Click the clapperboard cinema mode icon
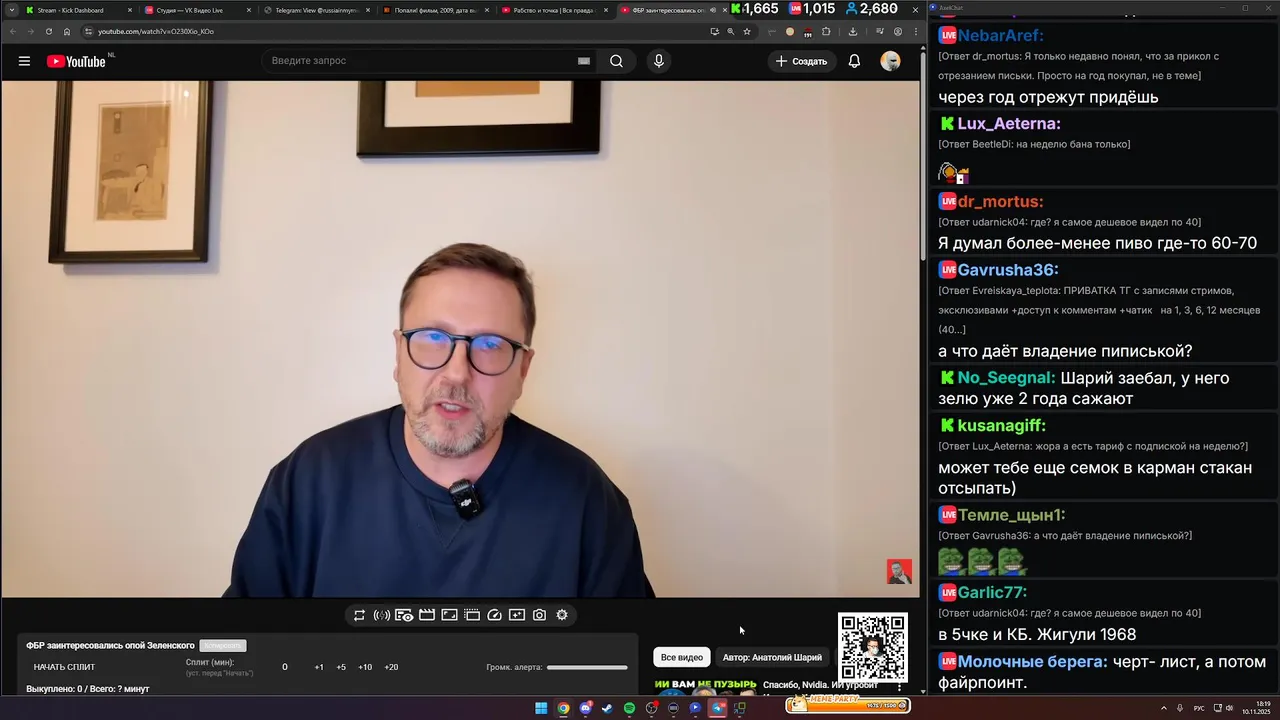This screenshot has width=1280, height=720. coord(427,615)
